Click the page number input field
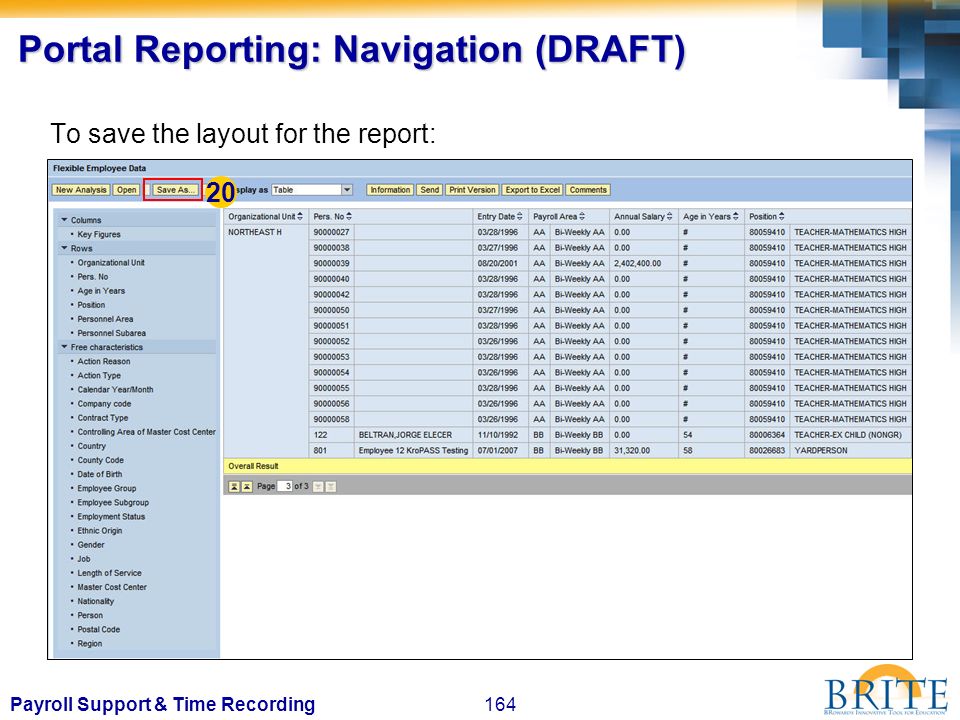 [285, 486]
